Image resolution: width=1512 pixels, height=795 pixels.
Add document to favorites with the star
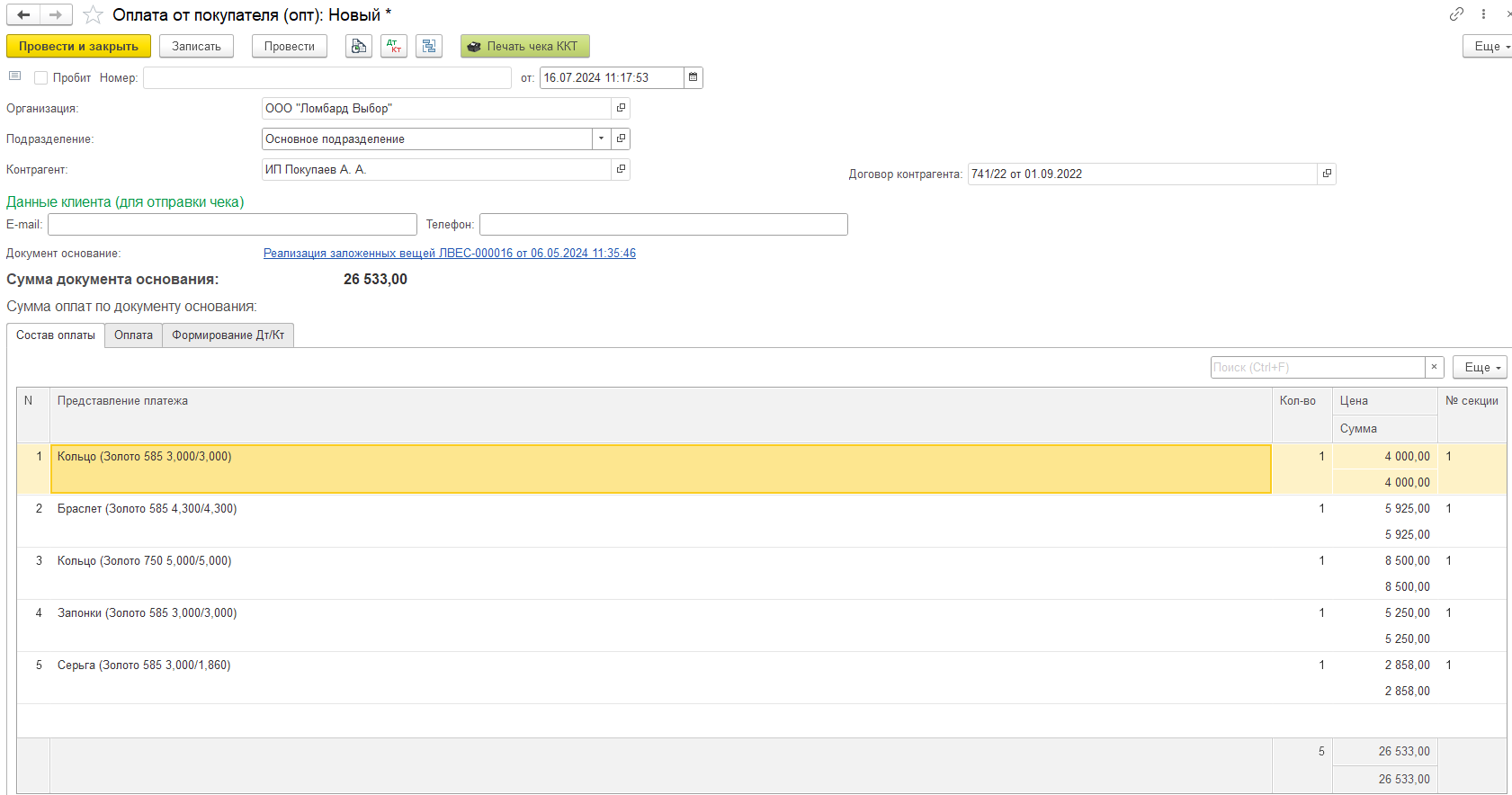pyautogui.click(x=93, y=14)
